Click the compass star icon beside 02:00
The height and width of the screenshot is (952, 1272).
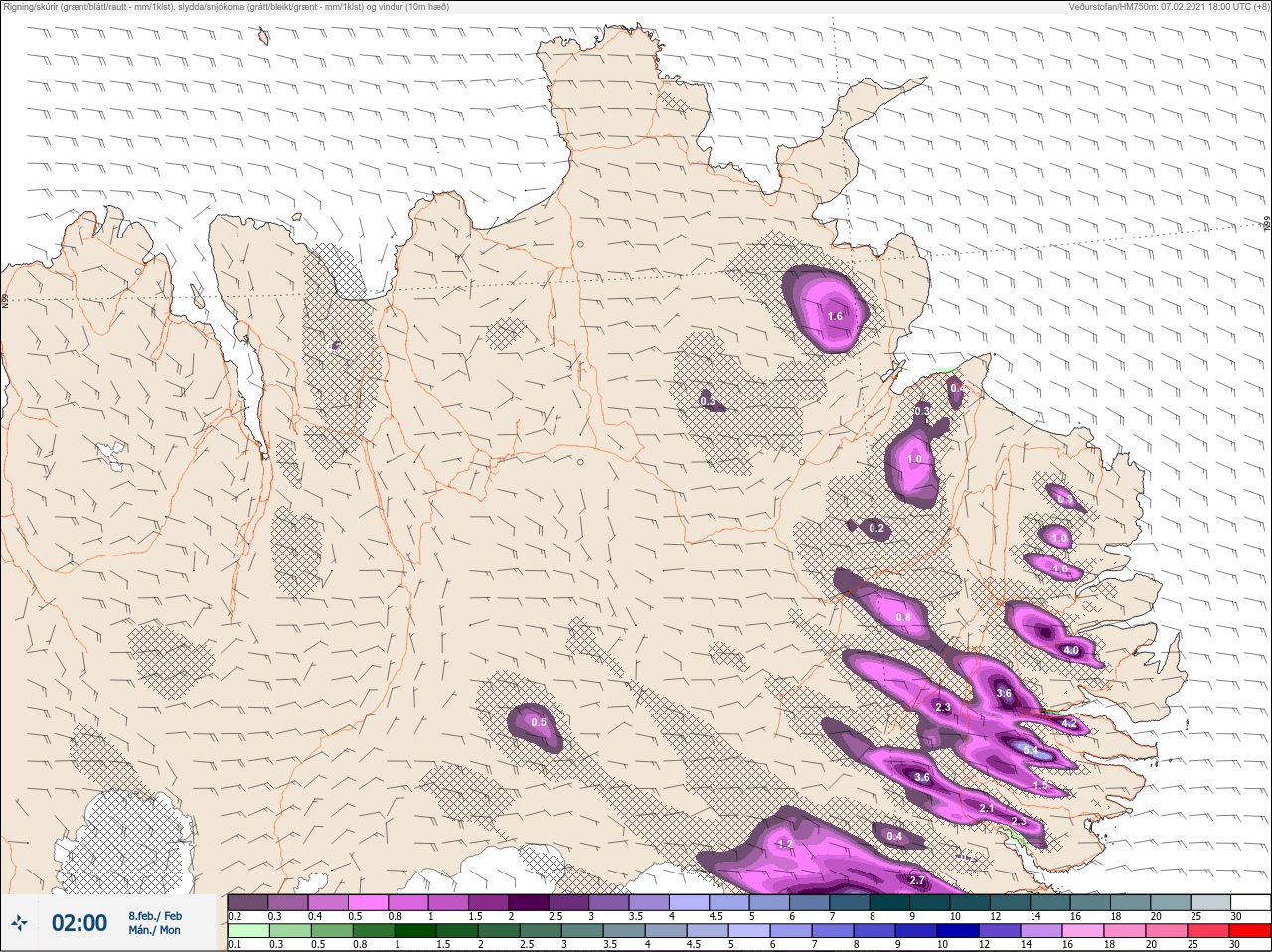(19, 923)
